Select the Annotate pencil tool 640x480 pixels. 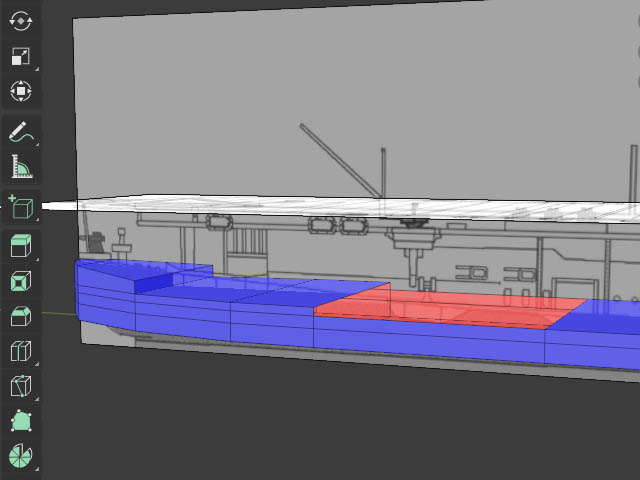[x=21, y=132]
